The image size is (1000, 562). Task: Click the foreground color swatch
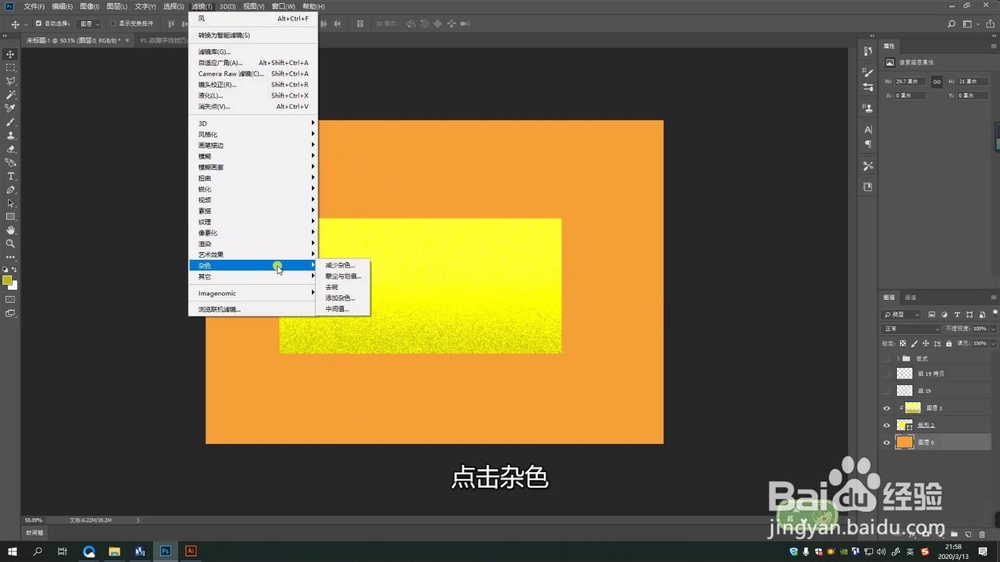click(x=6, y=279)
